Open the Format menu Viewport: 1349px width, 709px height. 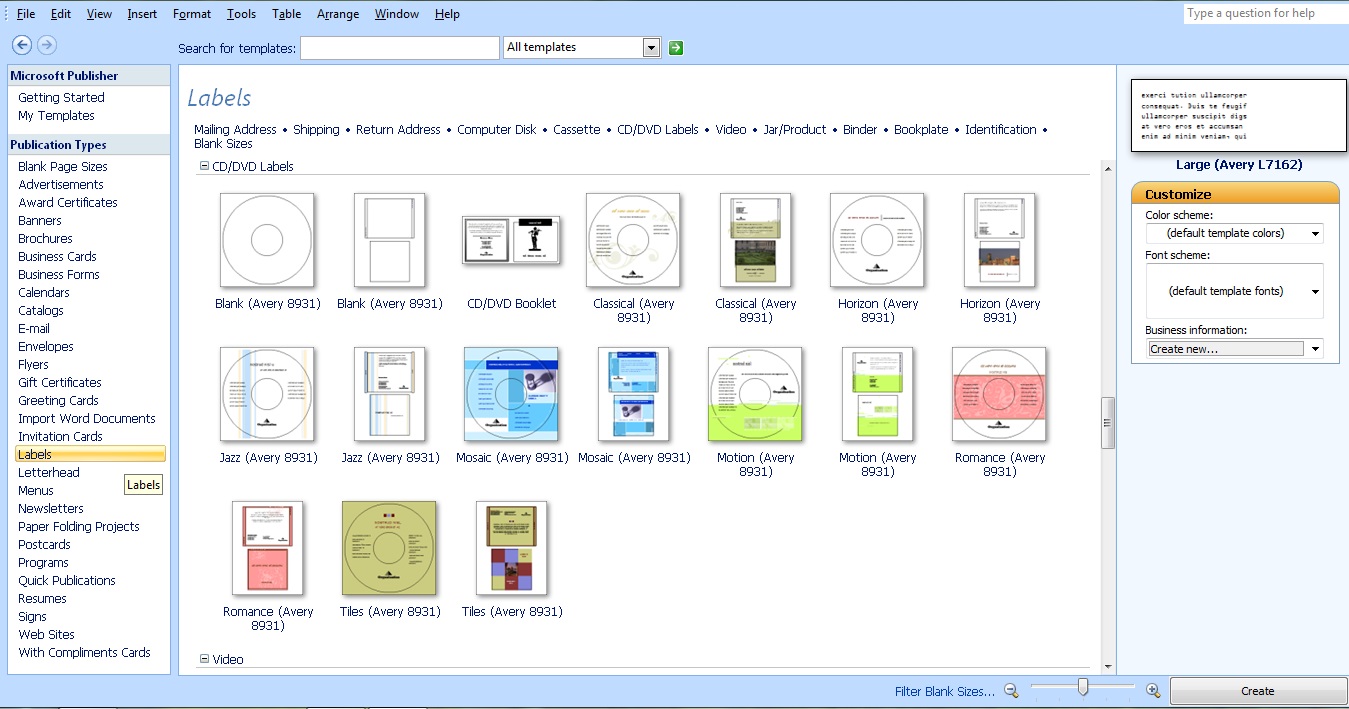pos(191,13)
